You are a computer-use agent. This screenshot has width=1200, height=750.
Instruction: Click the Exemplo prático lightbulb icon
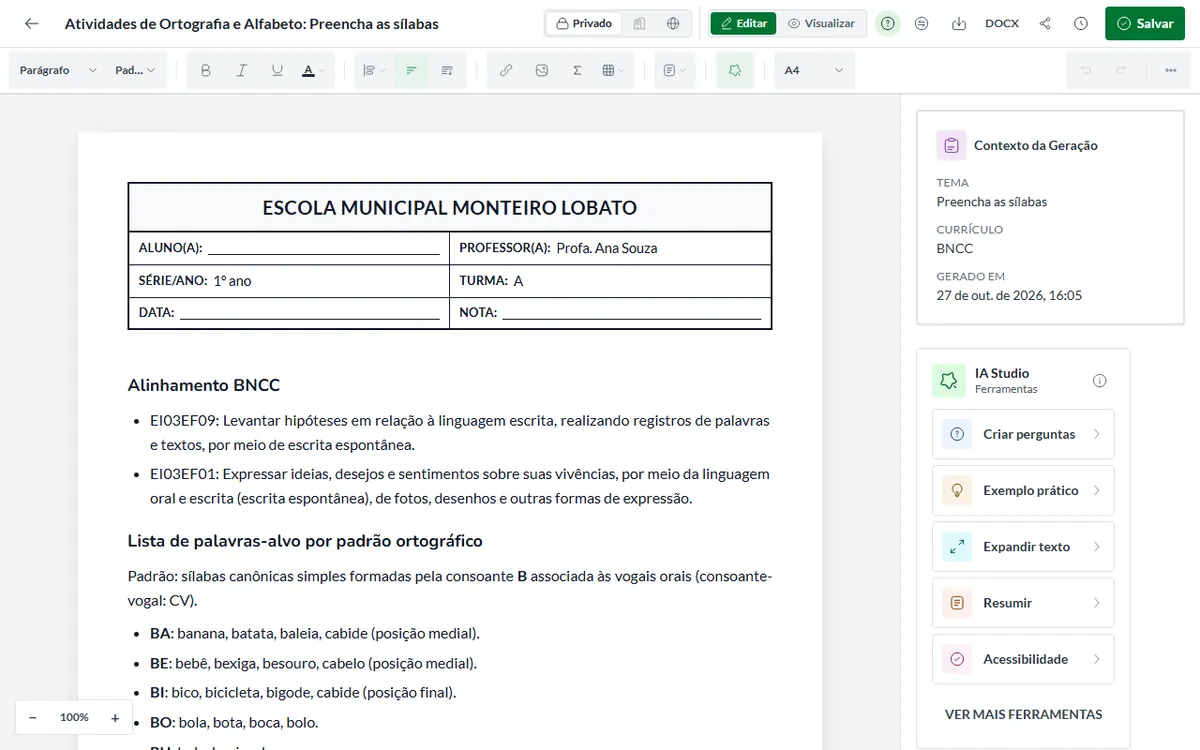point(957,490)
